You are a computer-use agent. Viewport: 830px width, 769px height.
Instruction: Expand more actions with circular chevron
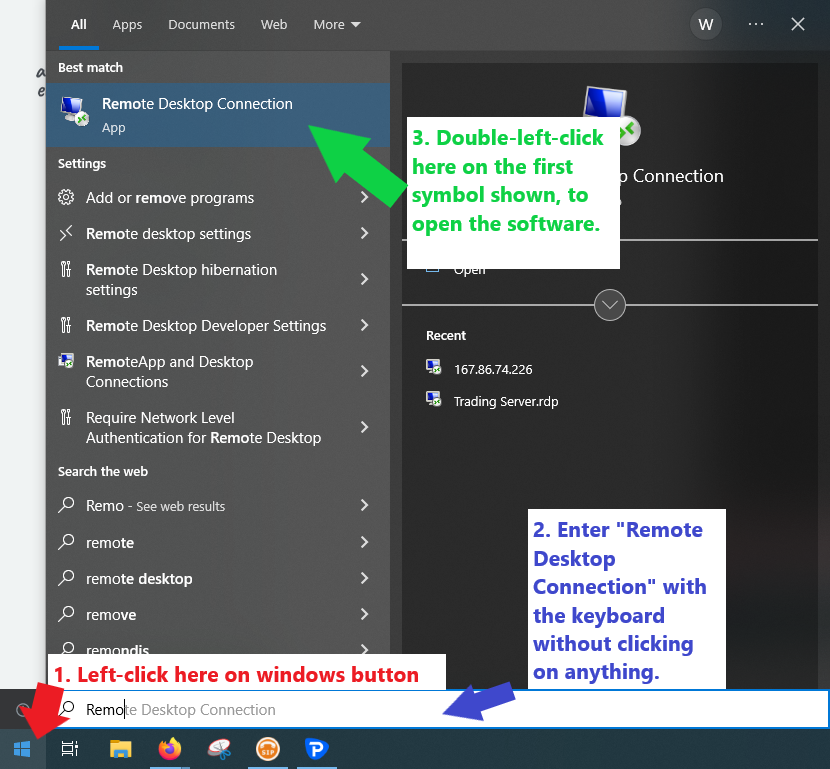pos(610,305)
